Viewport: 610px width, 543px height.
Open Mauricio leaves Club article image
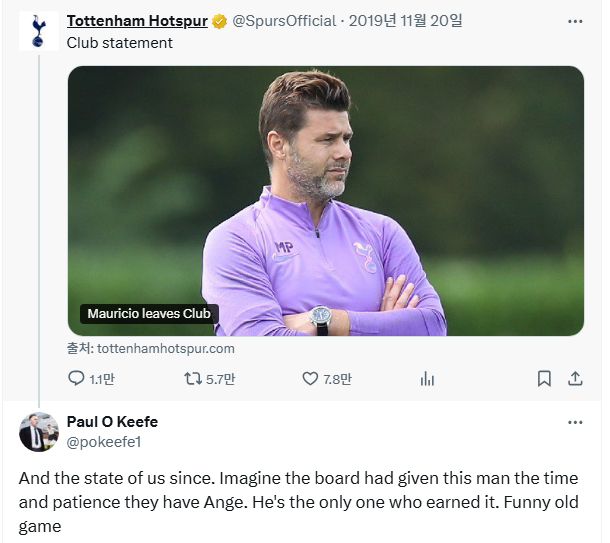point(325,200)
